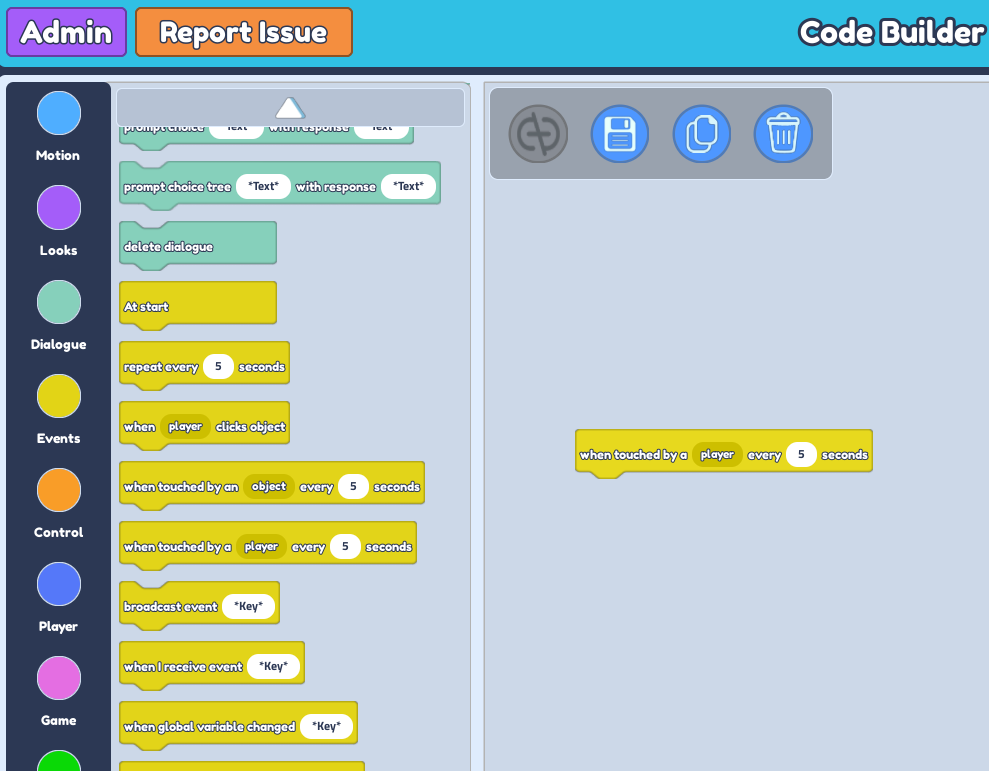
Task: Collapse block palette with up arrow
Action: [x=290, y=107]
